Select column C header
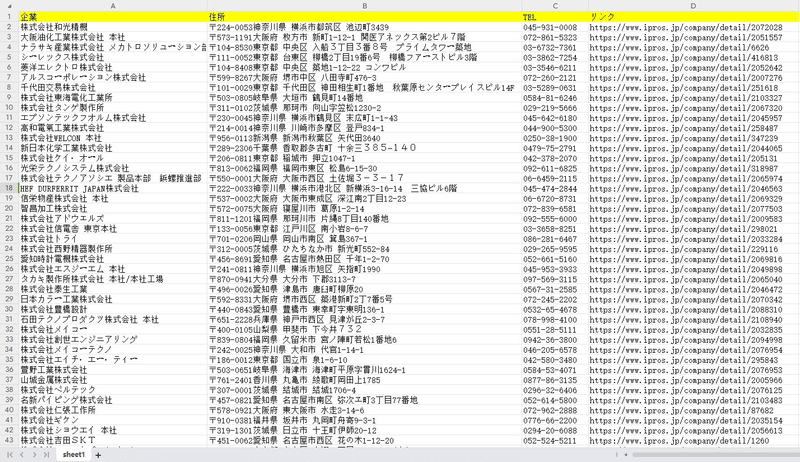The image size is (800, 462). tap(555, 6)
